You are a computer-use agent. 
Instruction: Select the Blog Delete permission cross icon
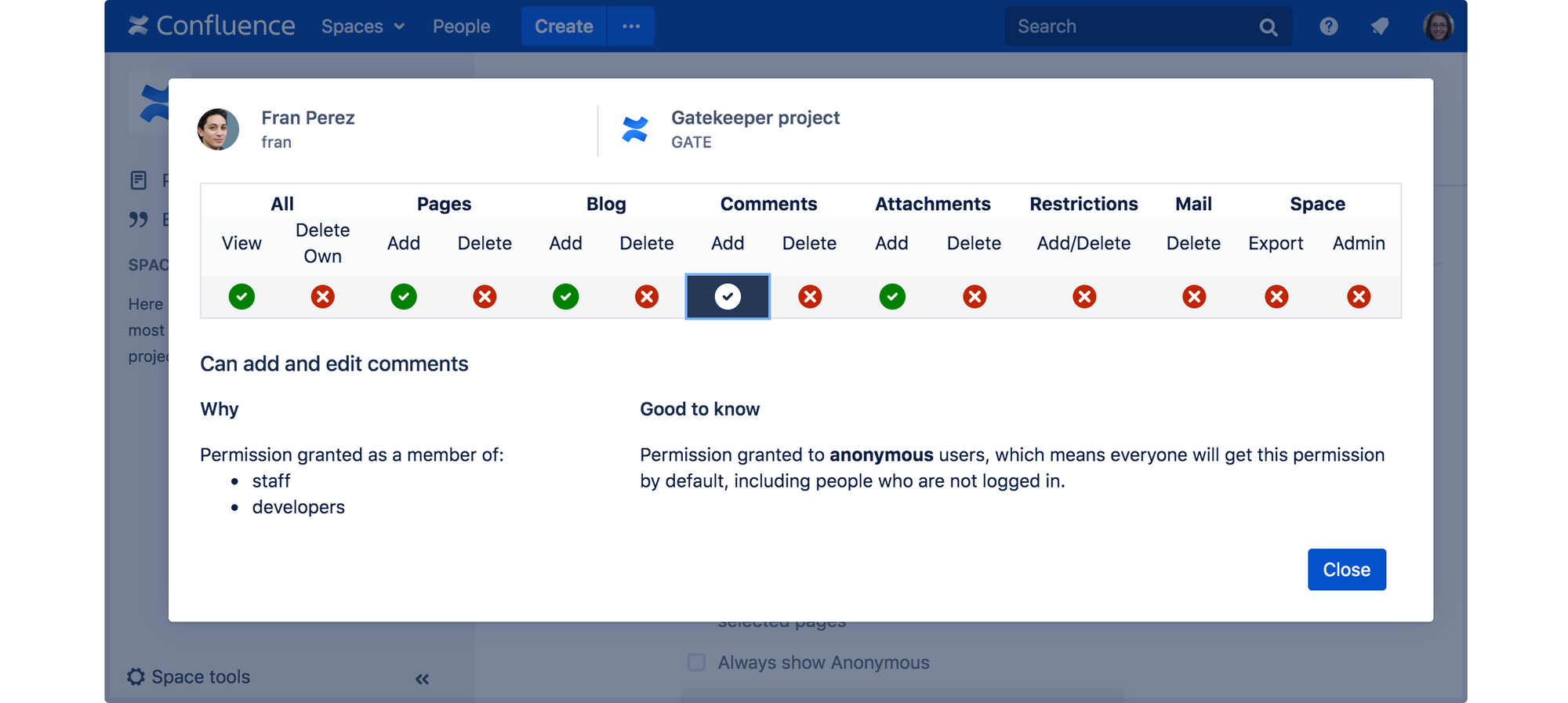pos(647,297)
